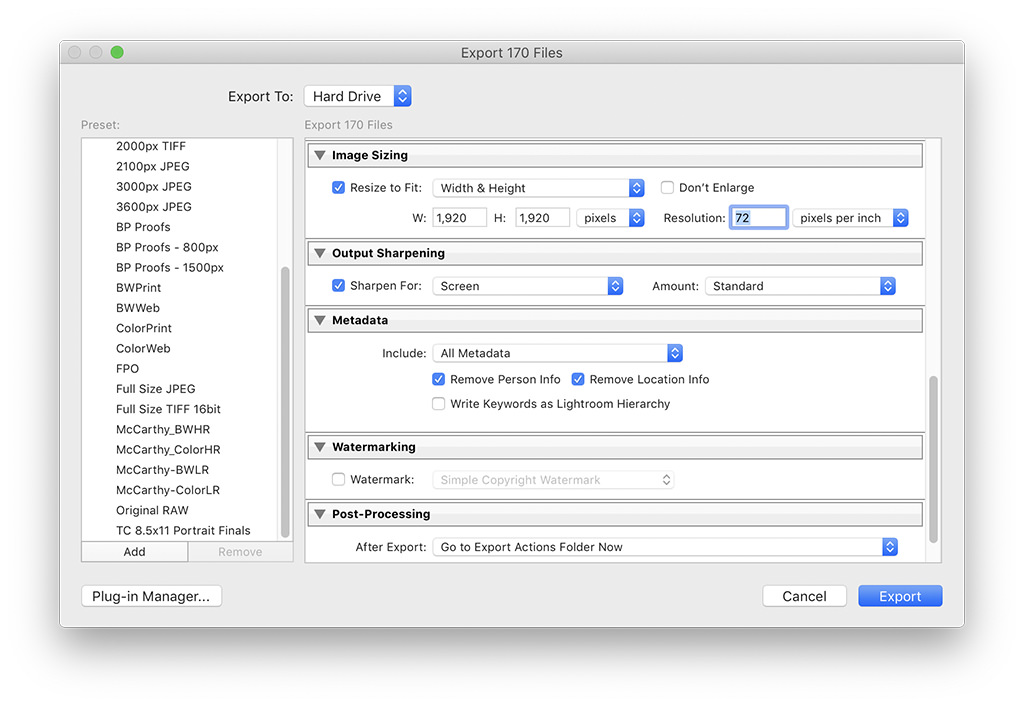Uncheck Remove Location Info

tap(578, 379)
